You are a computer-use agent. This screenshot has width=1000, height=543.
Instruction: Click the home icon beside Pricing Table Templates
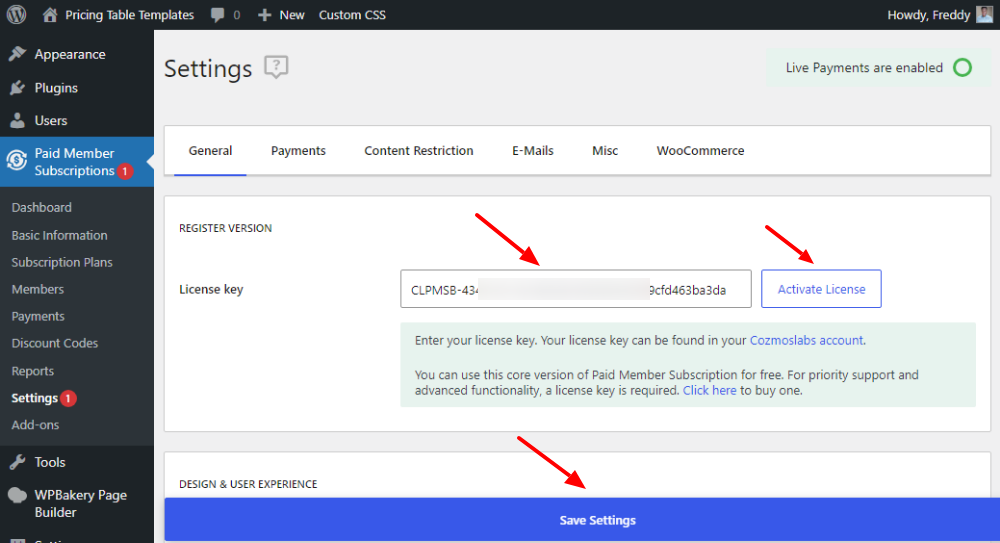tap(50, 14)
